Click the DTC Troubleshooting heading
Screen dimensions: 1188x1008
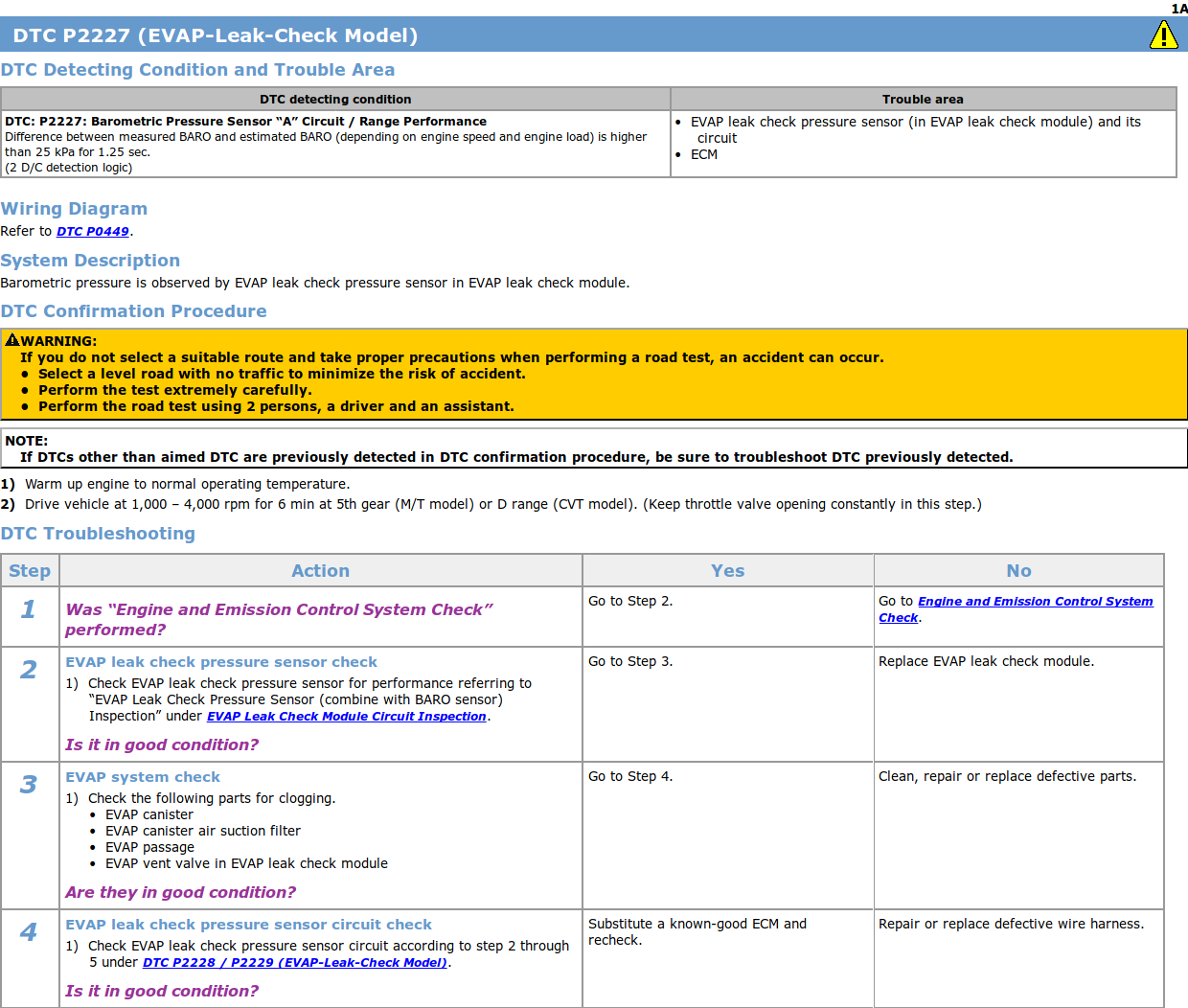point(98,534)
